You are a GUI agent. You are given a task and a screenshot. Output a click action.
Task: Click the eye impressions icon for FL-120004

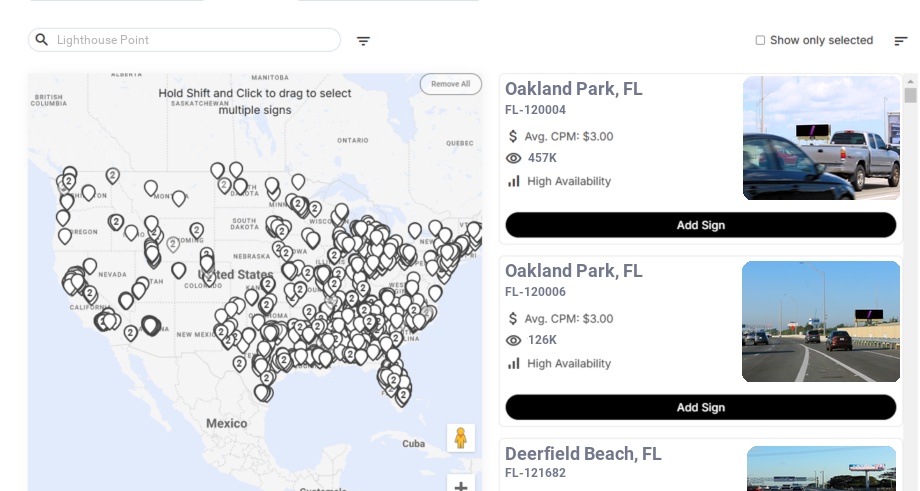tap(514, 158)
